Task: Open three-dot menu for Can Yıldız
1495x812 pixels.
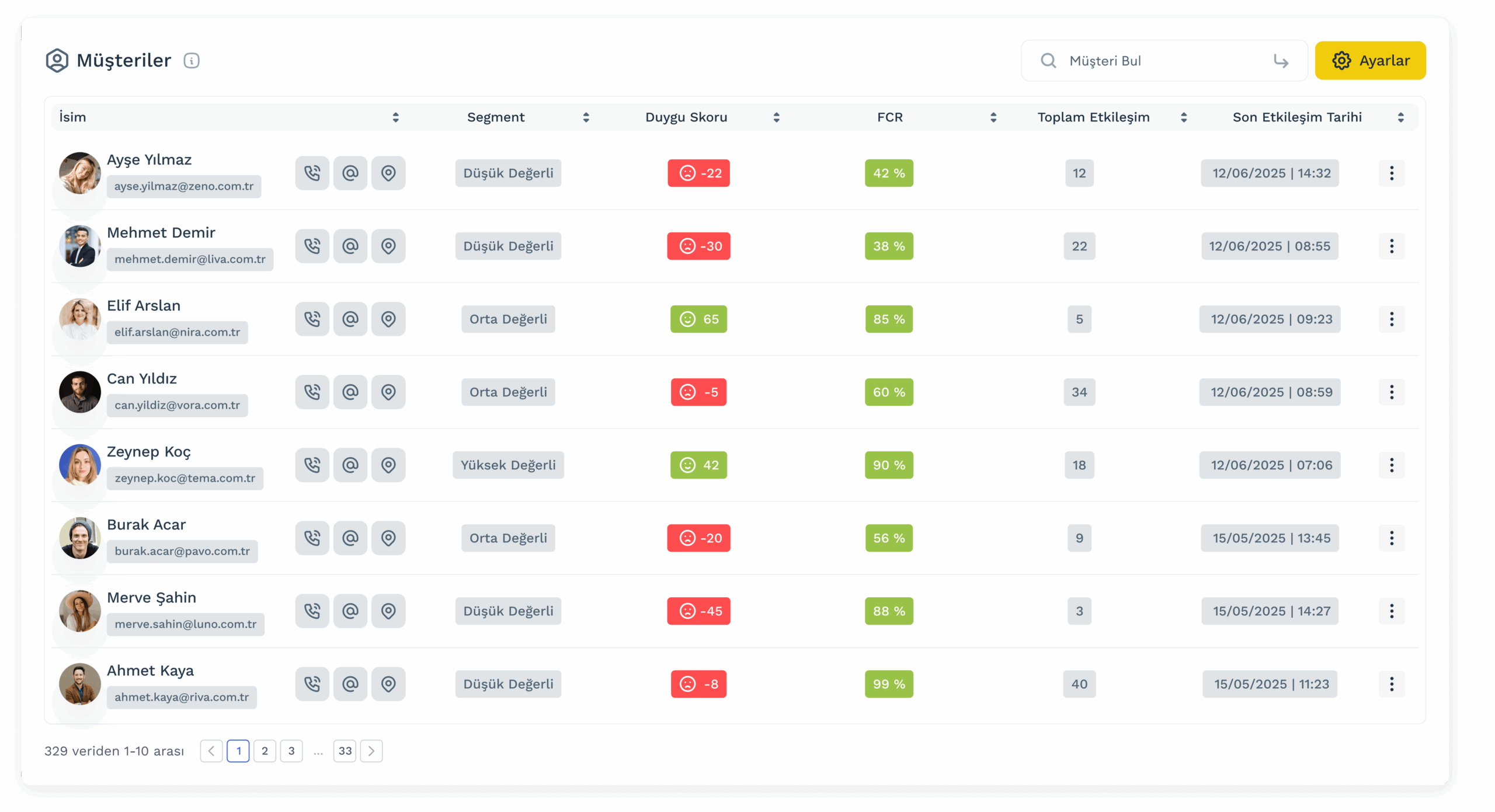Action: pyautogui.click(x=1392, y=392)
